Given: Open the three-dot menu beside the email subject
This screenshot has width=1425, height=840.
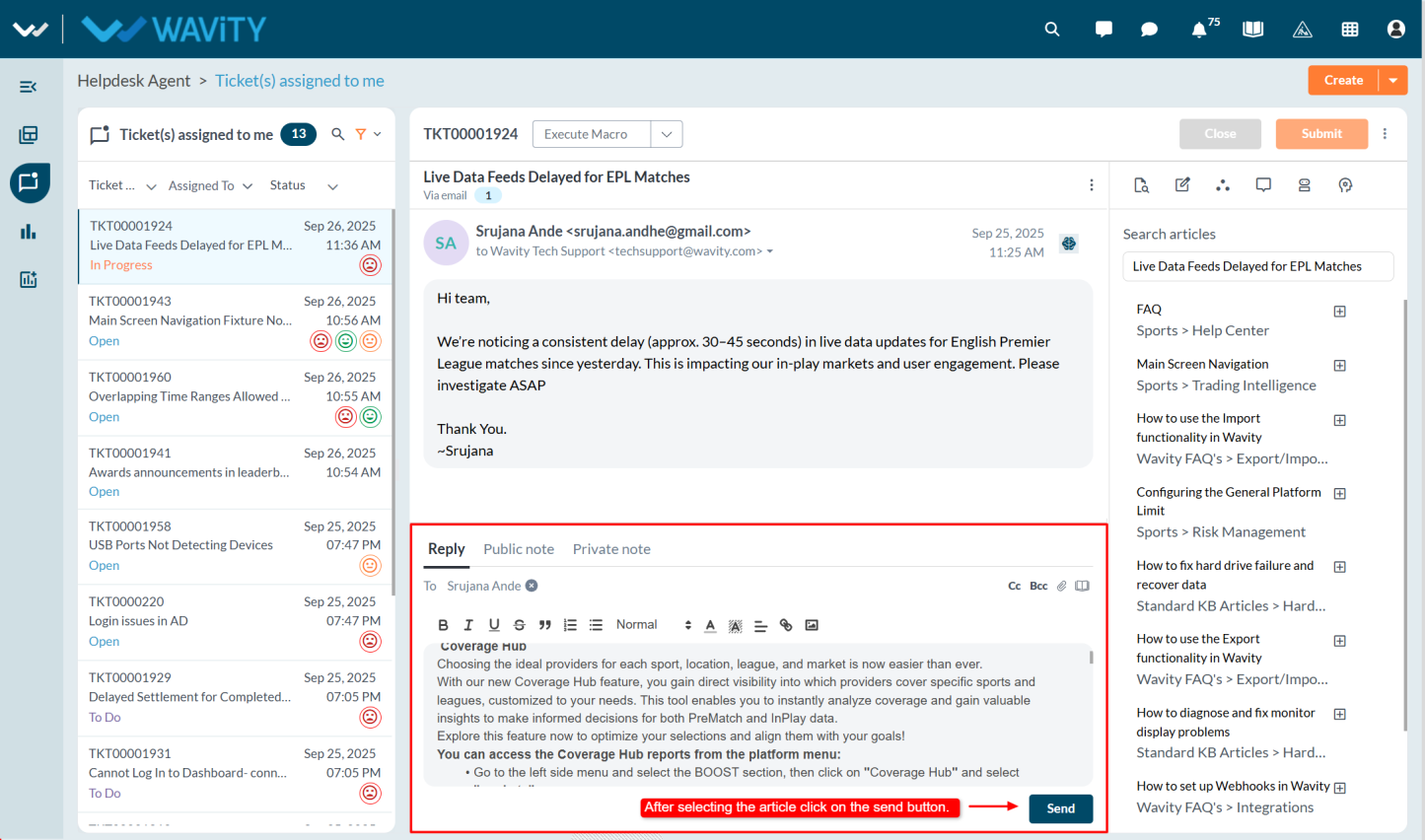Looking at the screenshot, I should point(1091,185).
